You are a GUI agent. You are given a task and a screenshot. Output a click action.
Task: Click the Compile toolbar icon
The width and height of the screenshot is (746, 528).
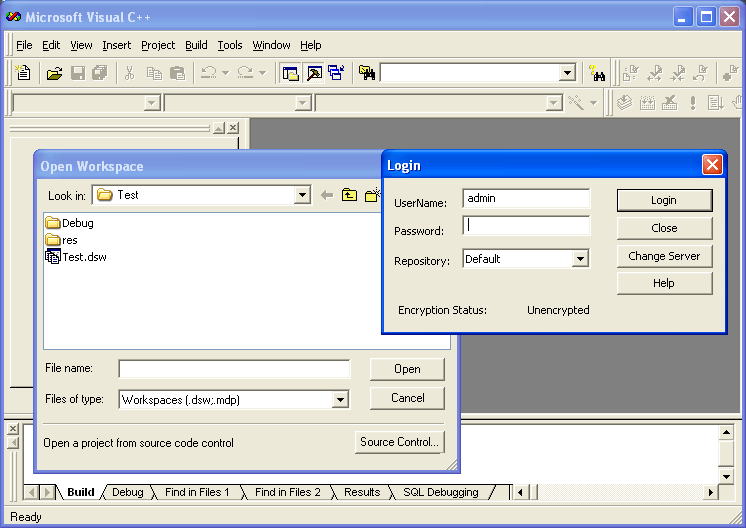tap(624, 102)
